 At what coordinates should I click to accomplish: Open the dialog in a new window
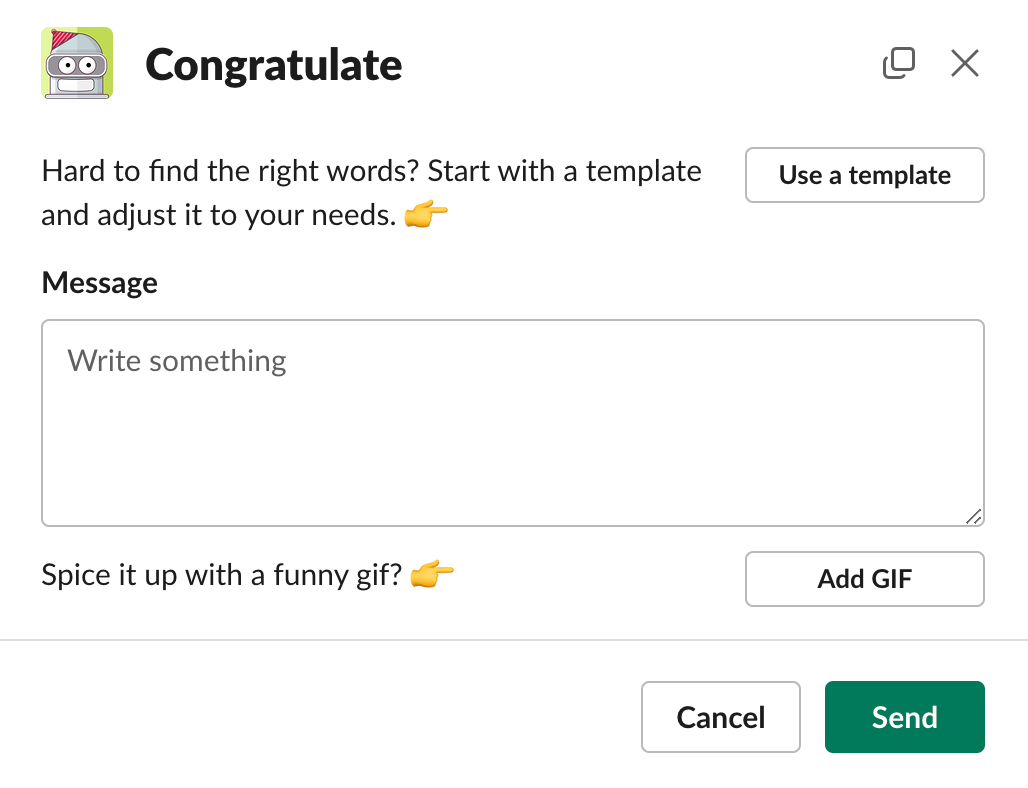(x=898, y=63)
